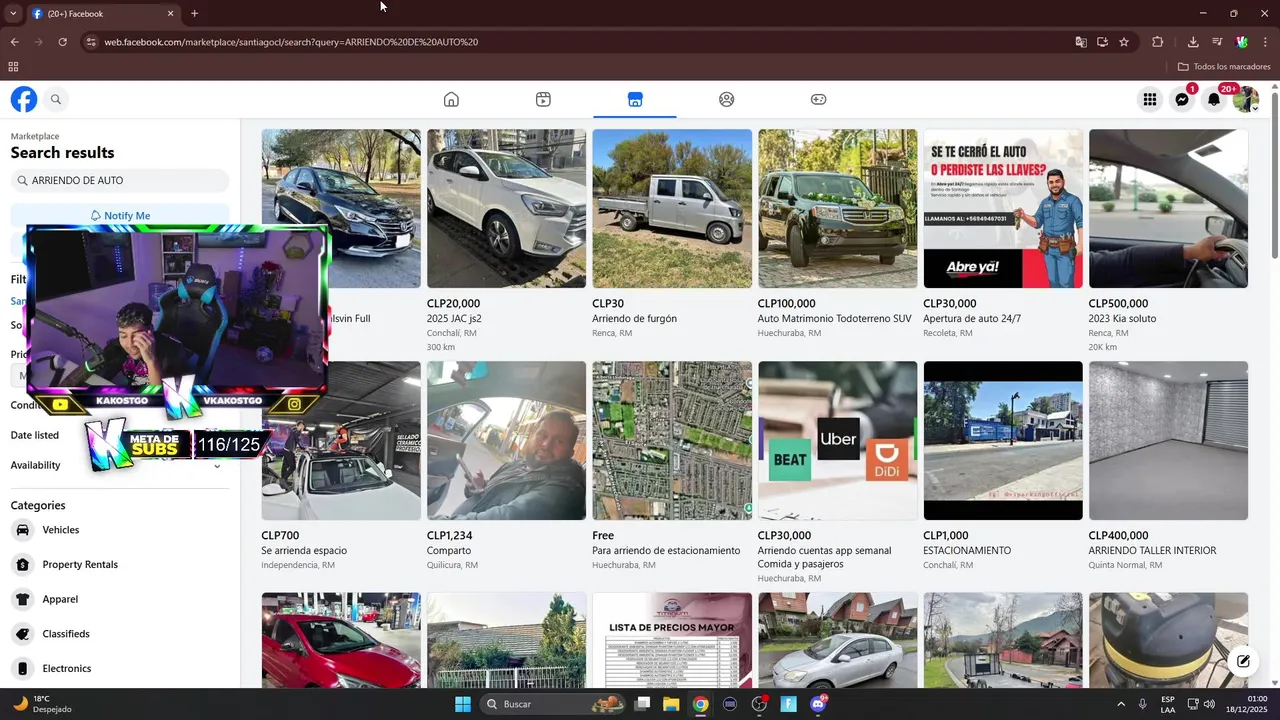
Task: Go back to previous page
Action: (14, 42)
